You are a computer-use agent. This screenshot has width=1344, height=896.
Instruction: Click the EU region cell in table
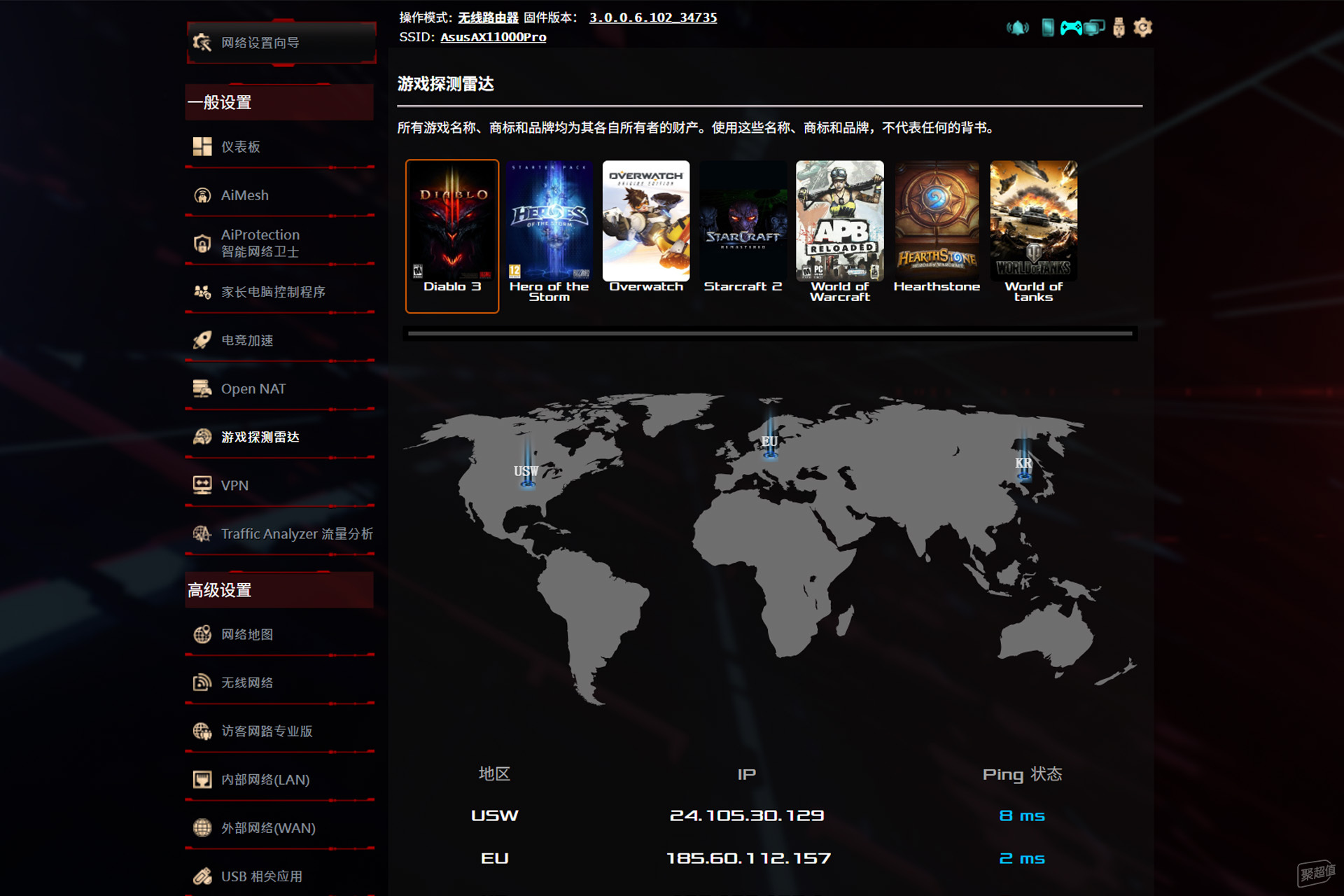[495, 858]
